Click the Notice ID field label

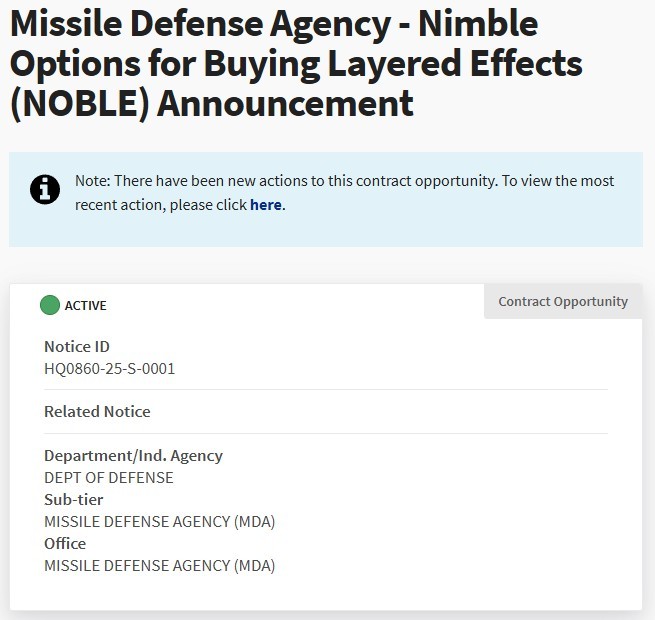click(x=77, y=346)
